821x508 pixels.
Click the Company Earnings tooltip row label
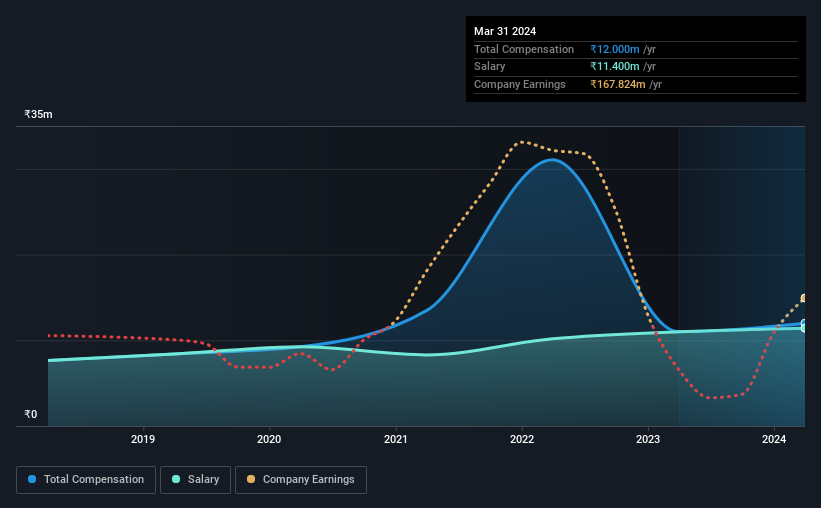point(519,84)
